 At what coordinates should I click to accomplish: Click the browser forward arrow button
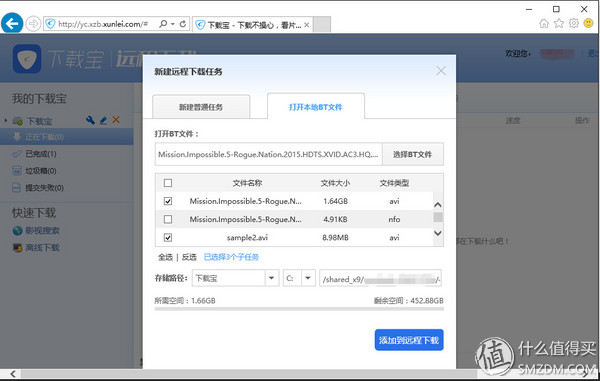coord(33,24)
